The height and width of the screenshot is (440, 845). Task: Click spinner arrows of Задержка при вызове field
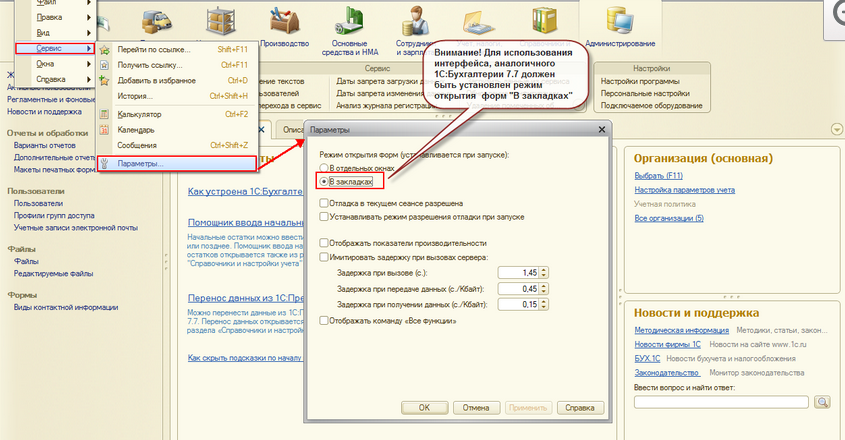[544, 273]
